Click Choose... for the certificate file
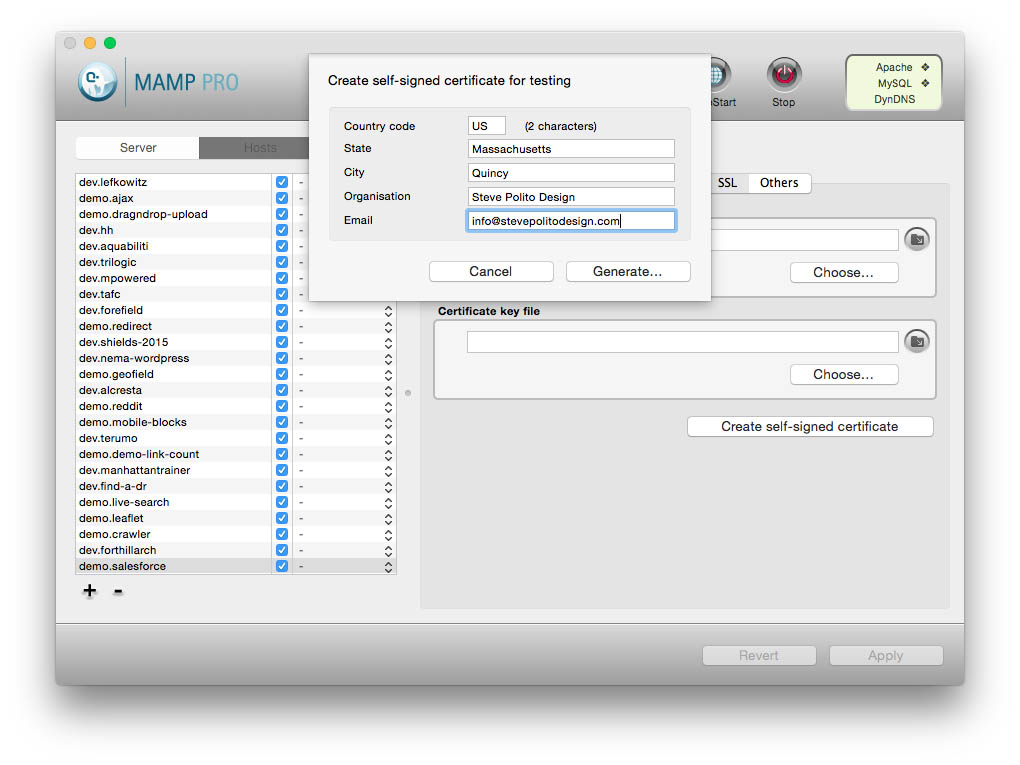The width and height of the screenshot is (1020, 765). 844,273
